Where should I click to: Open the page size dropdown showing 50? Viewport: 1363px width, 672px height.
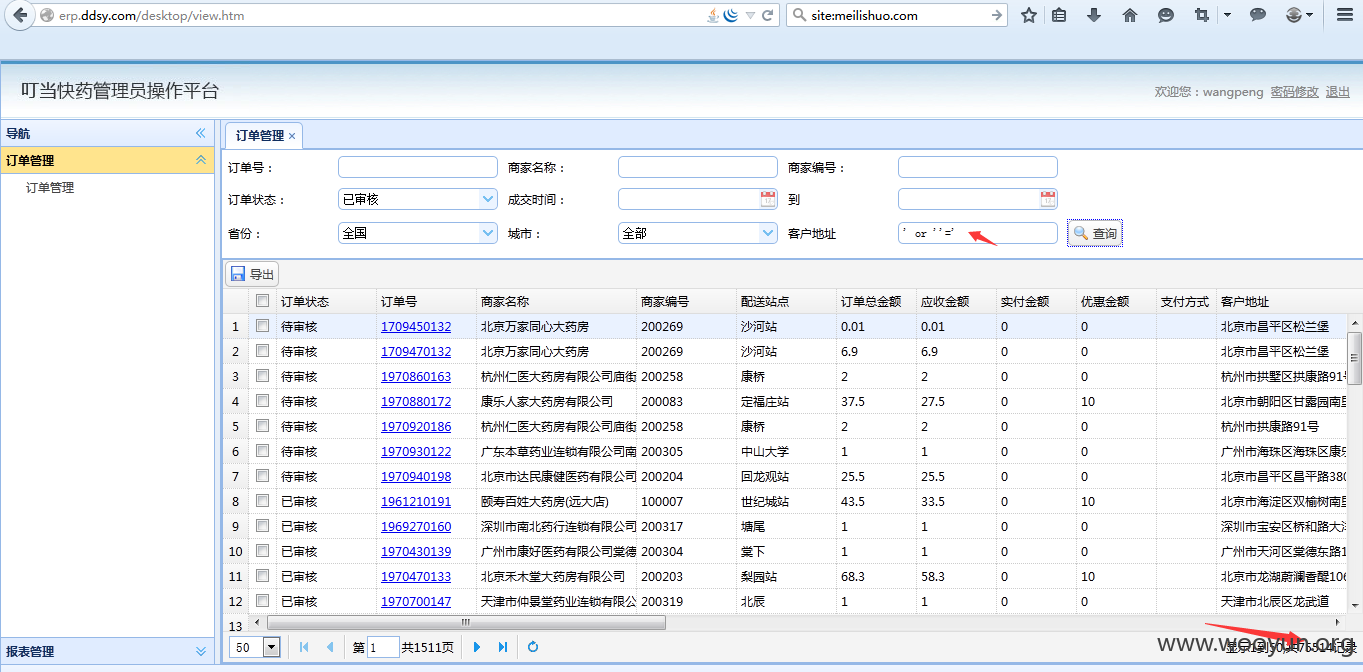tap(271, 647)
